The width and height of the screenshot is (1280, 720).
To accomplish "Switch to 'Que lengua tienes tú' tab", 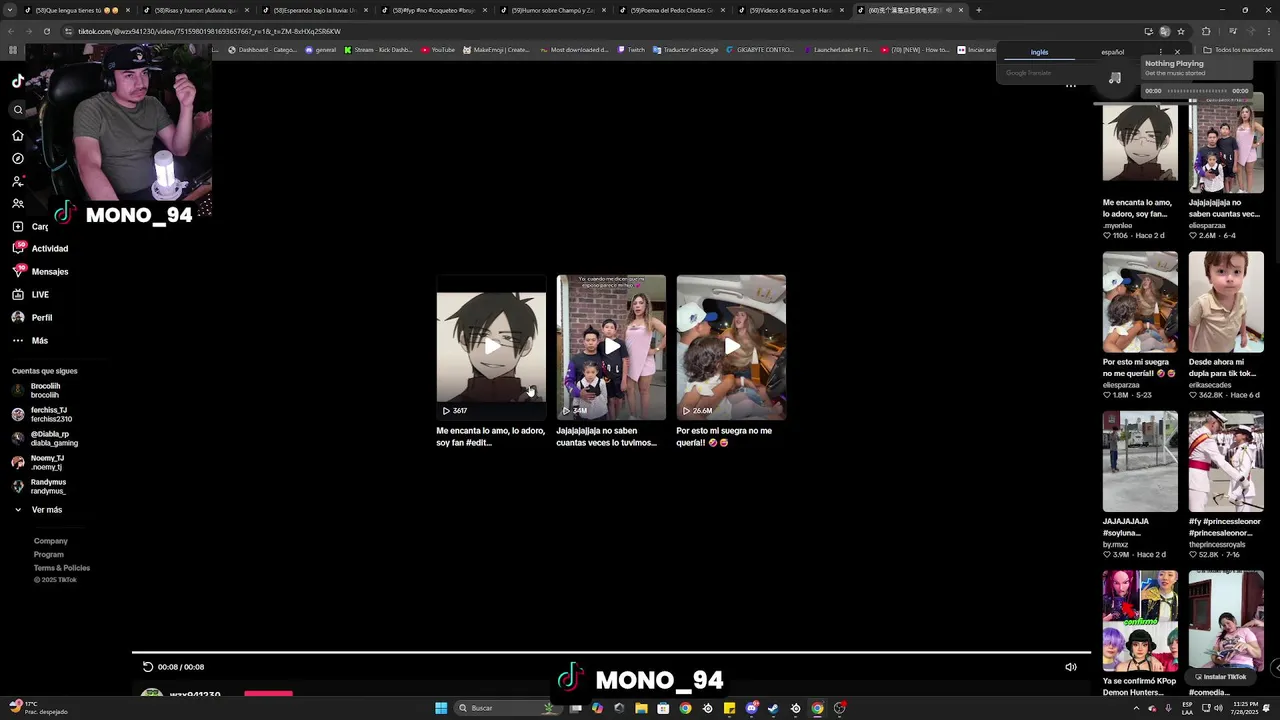I will coord(78,10).
